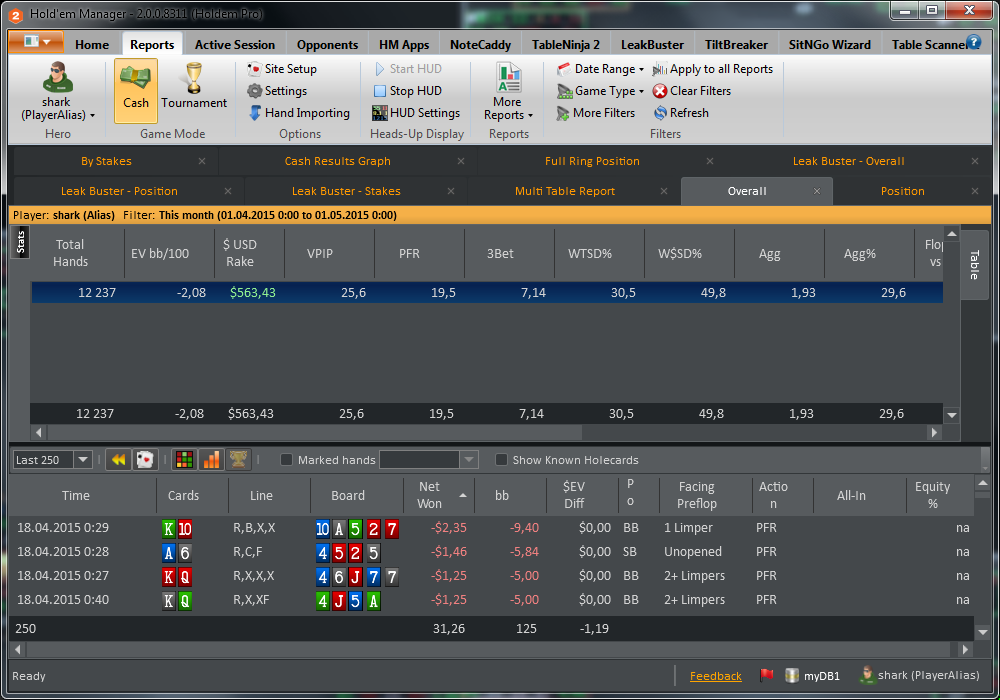Click Refresh filters icon
Viewport: 1000px width, 700px height.
click(x=660, y=113)
